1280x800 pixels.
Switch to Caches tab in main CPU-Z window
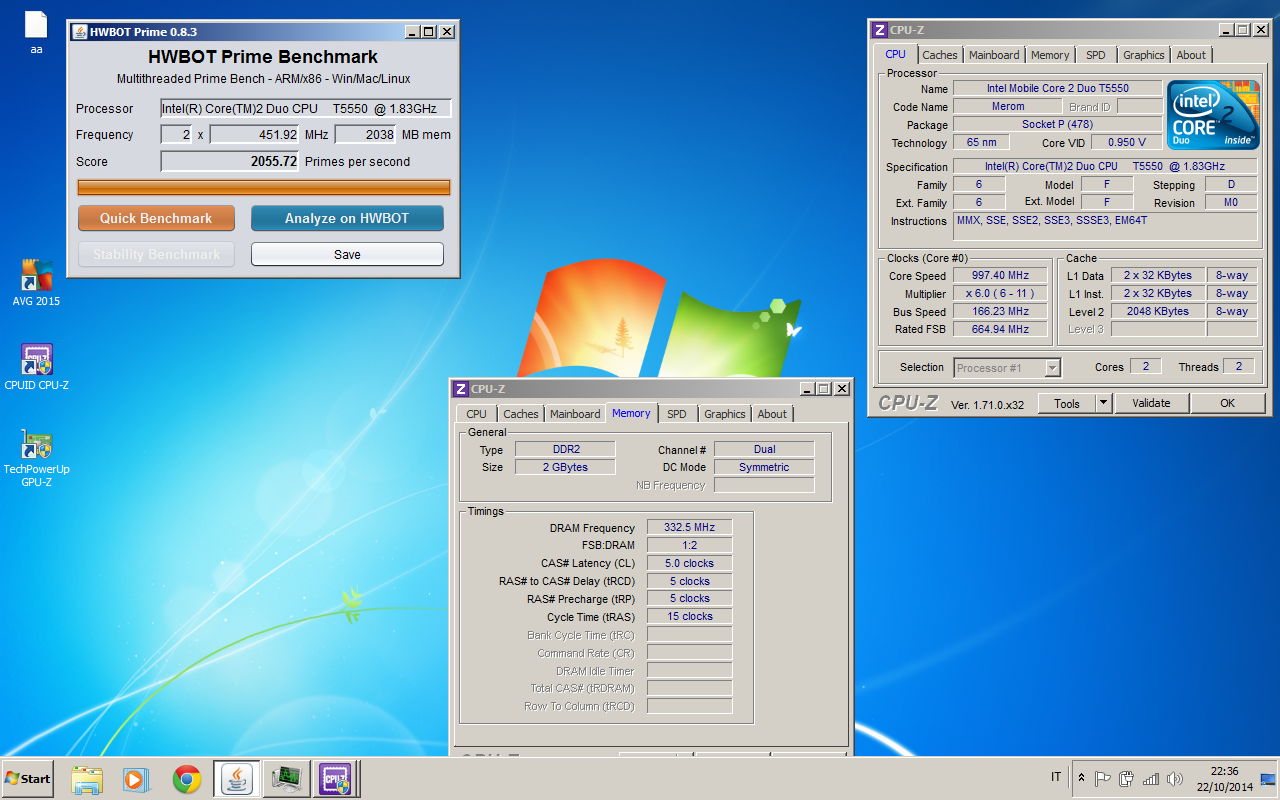[x=940, y=55]
